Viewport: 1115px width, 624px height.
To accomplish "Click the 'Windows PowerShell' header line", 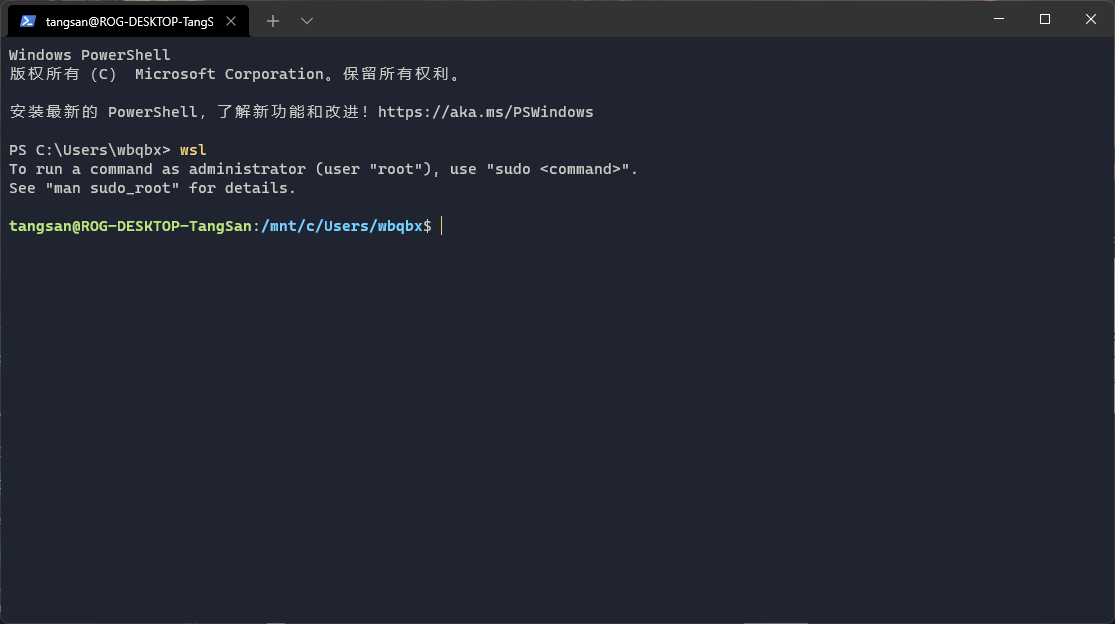I will point(90,55).
